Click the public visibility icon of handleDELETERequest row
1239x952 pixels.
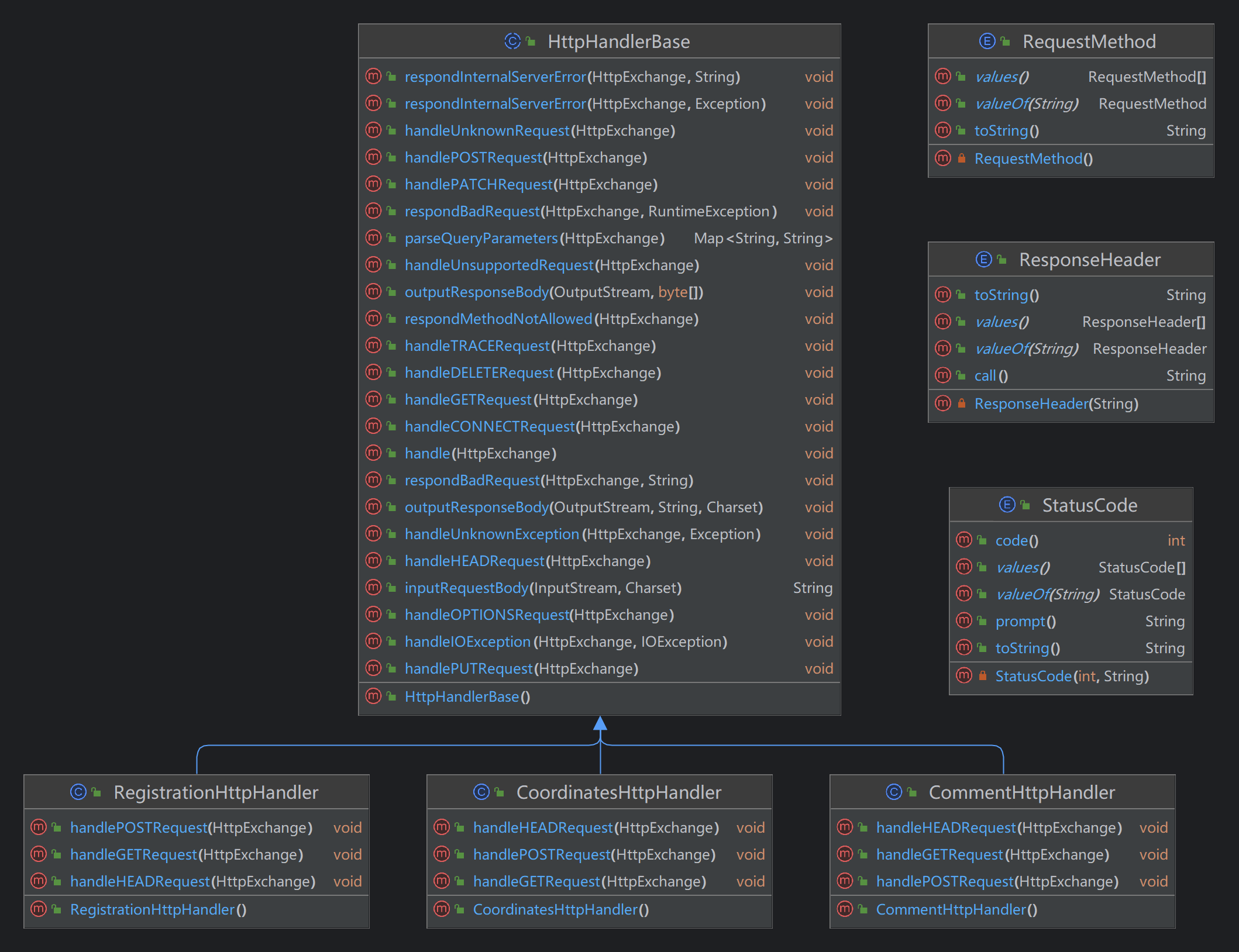click(x=391, y=372)
